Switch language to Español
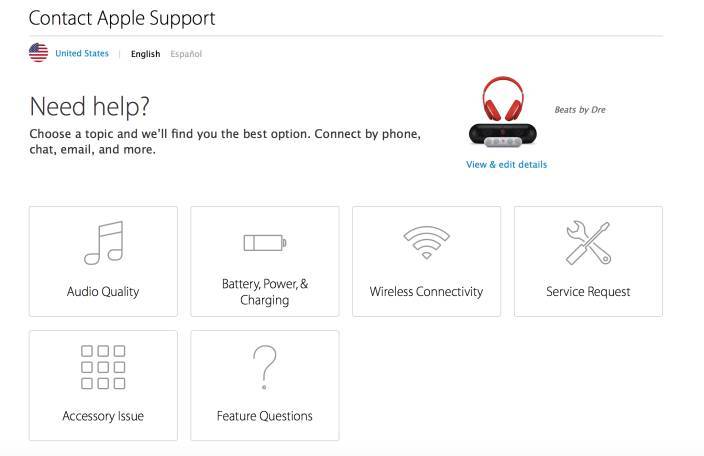 [x=186, y=54]
